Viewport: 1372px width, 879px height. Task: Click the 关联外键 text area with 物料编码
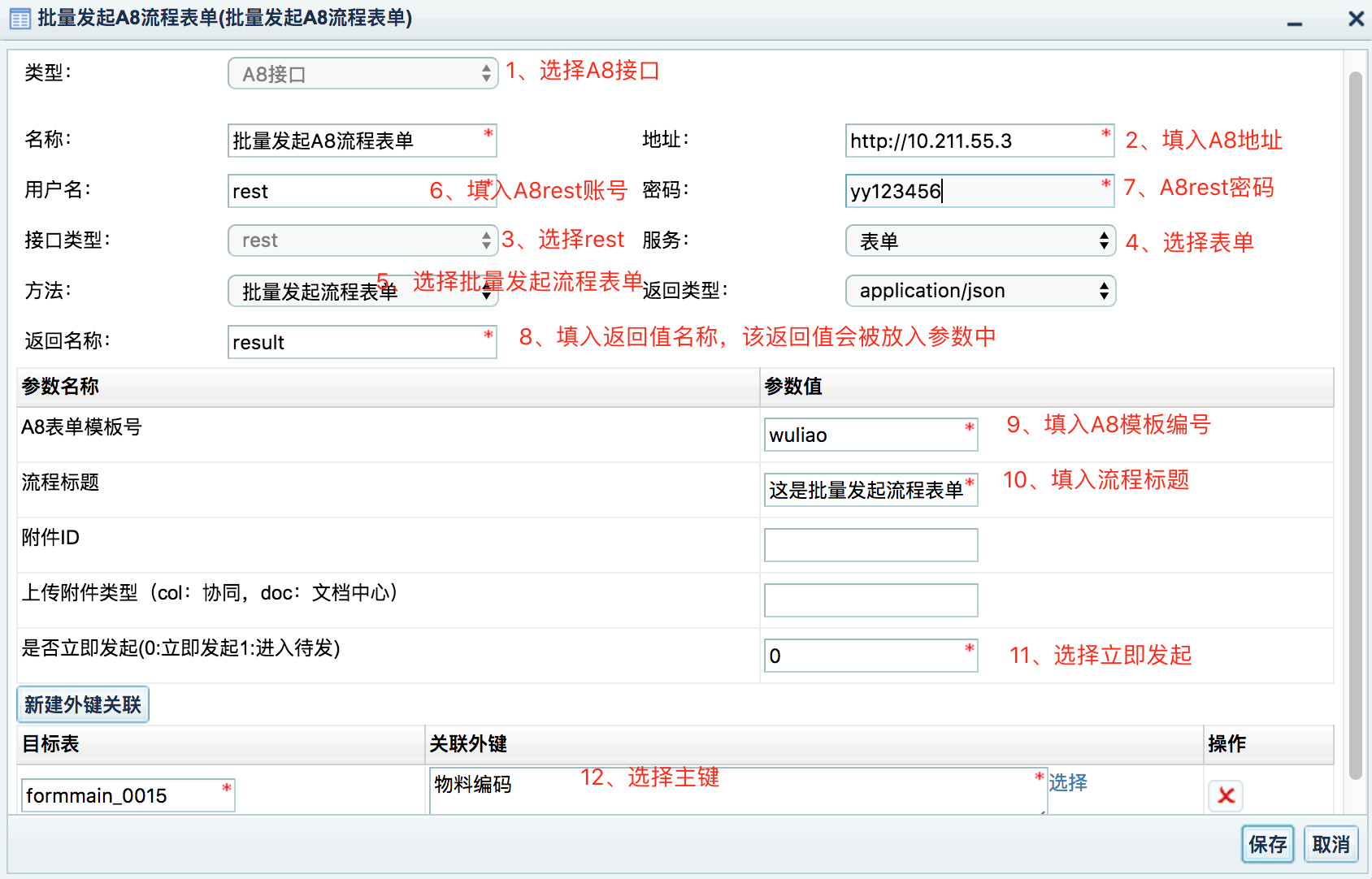click(738, 790)
